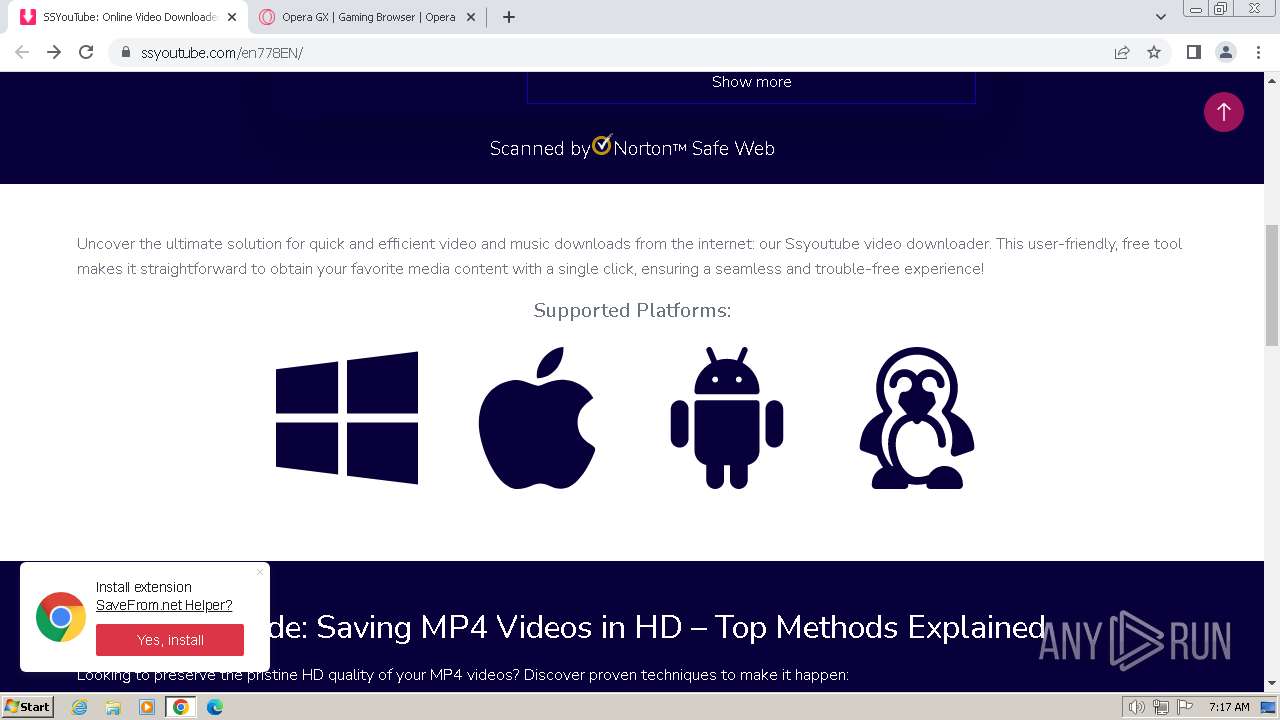The width and height of the screenshot is (1280, 720).
Task: Click the Chrome logo in install popup
Action: coord(61,617)
